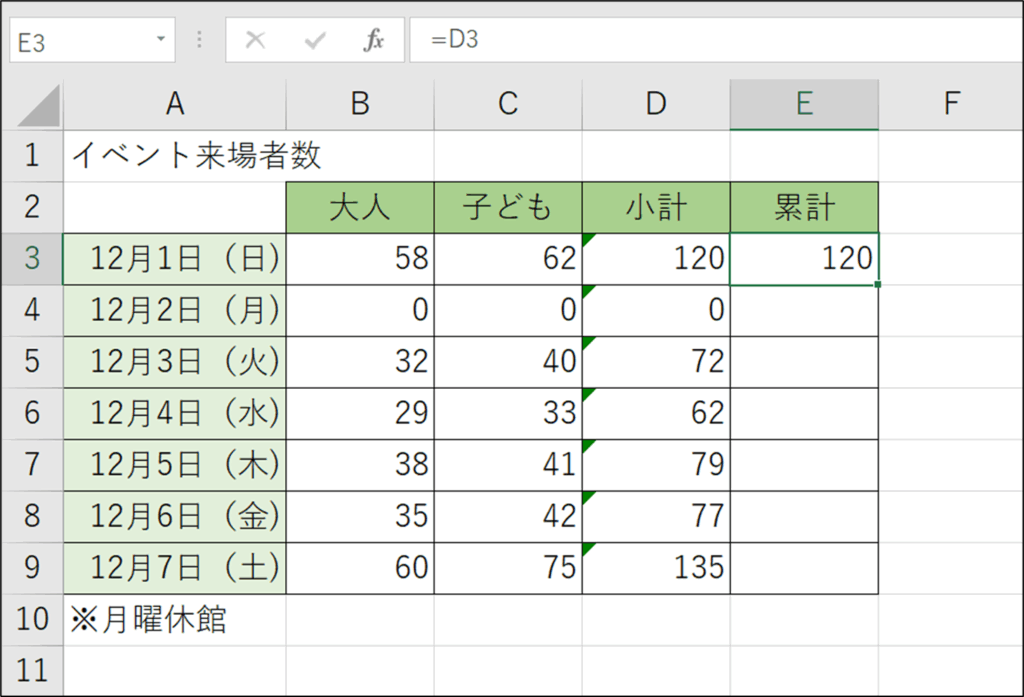Click the 小計 value 135

pyautogui.click(x=656, y=568)
